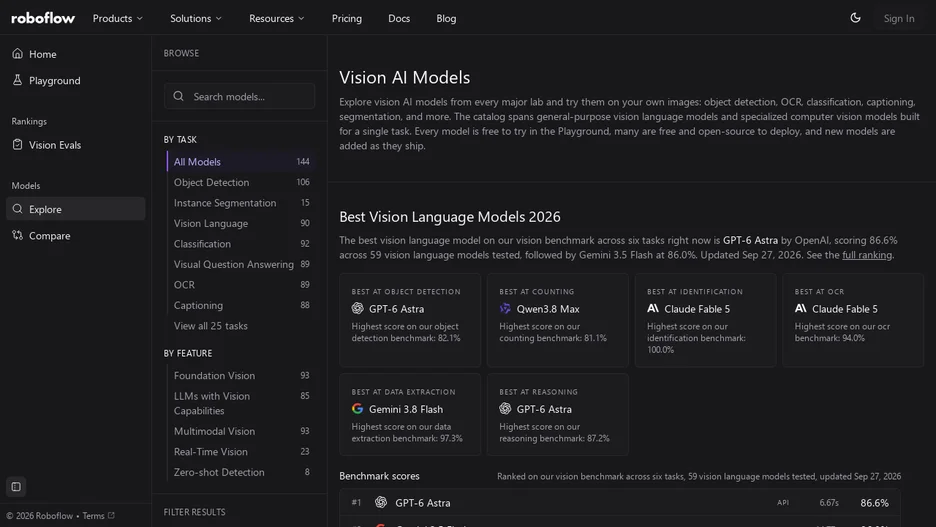Open the Best at OCR card

click(853, 320)
